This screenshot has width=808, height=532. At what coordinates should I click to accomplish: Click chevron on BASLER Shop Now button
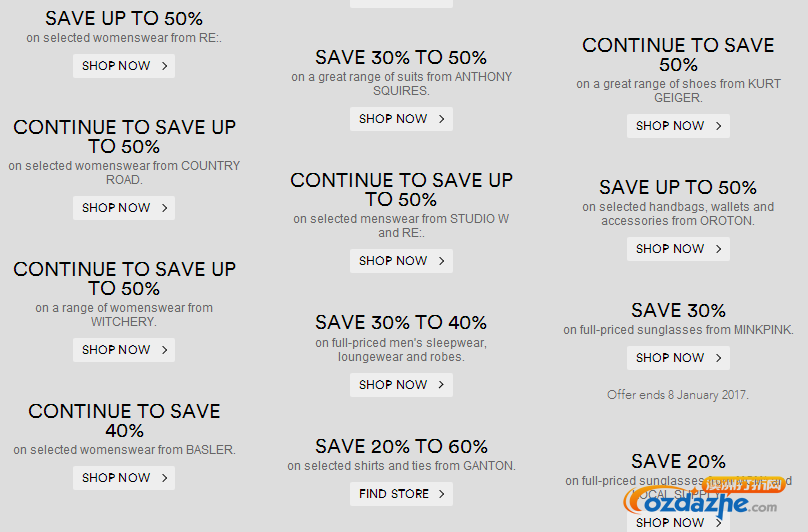(x=164, y=478)
